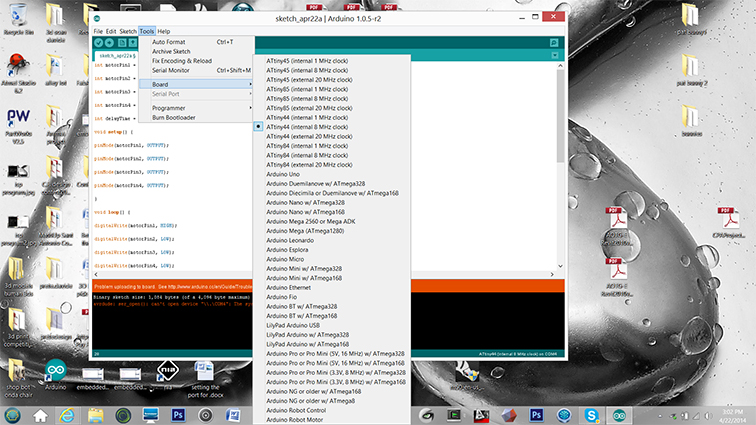Click the horizontal scroll left arrow

point(96,274)
